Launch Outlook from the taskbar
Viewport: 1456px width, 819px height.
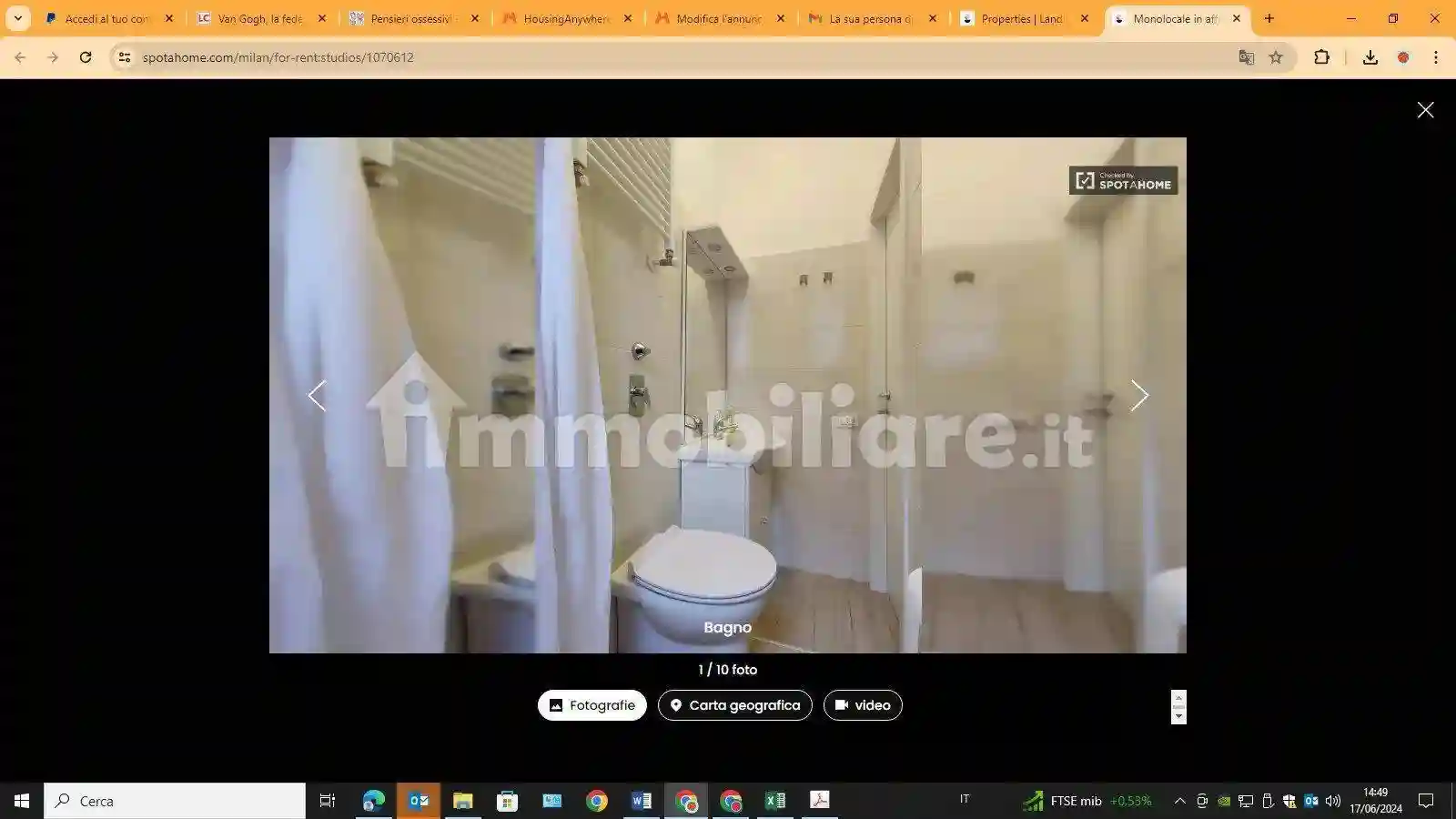click(x=418, y=800)
